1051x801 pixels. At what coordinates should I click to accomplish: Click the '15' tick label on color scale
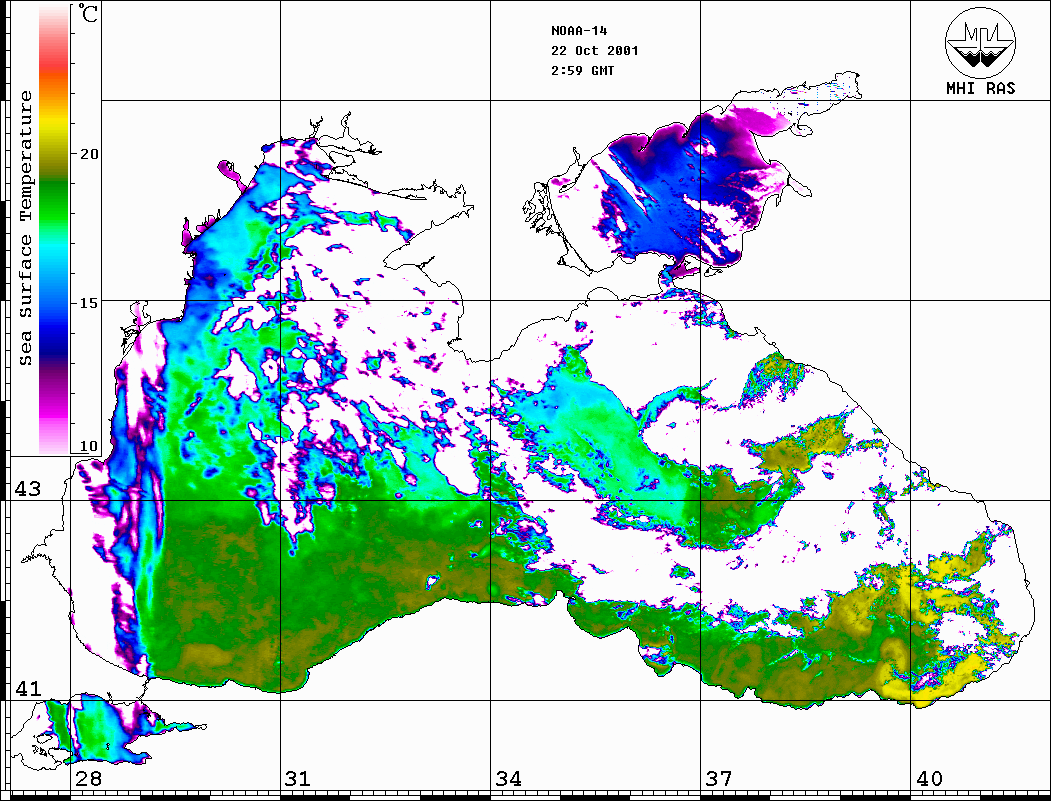[88, 303]
